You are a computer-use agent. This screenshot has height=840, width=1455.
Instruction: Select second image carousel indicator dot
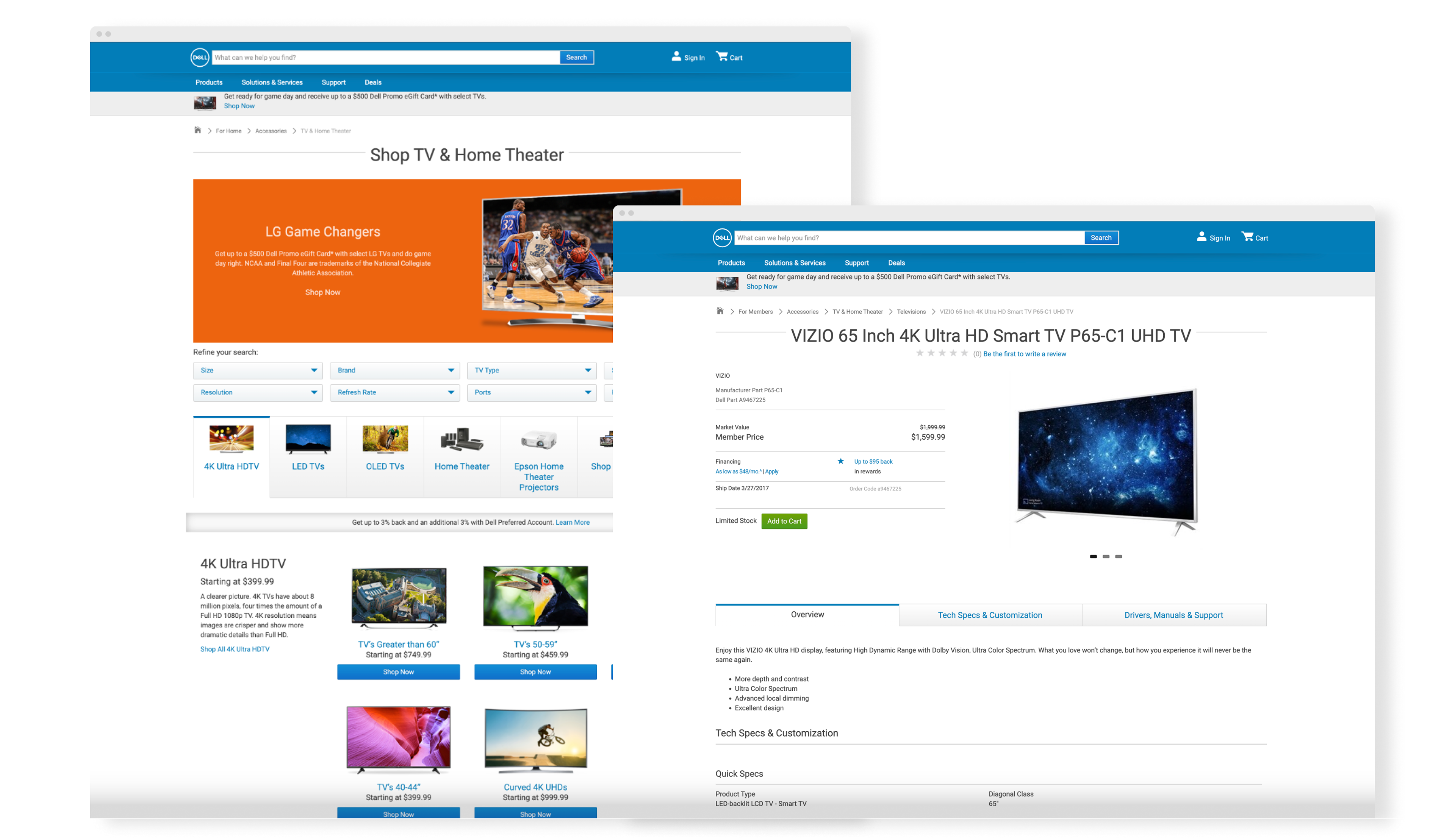pos(1106,556)
